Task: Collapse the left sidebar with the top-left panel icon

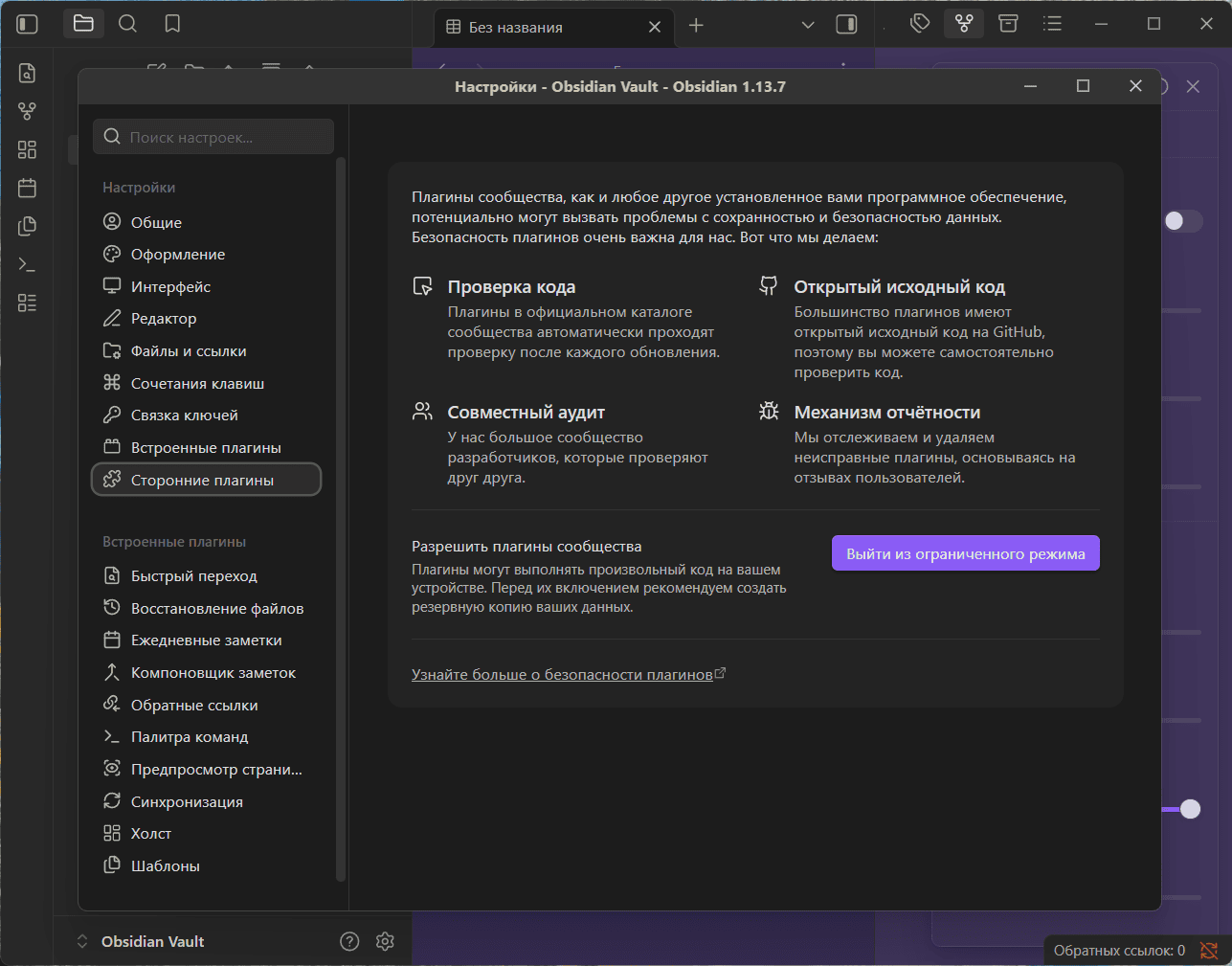Action: click(28, 24)
